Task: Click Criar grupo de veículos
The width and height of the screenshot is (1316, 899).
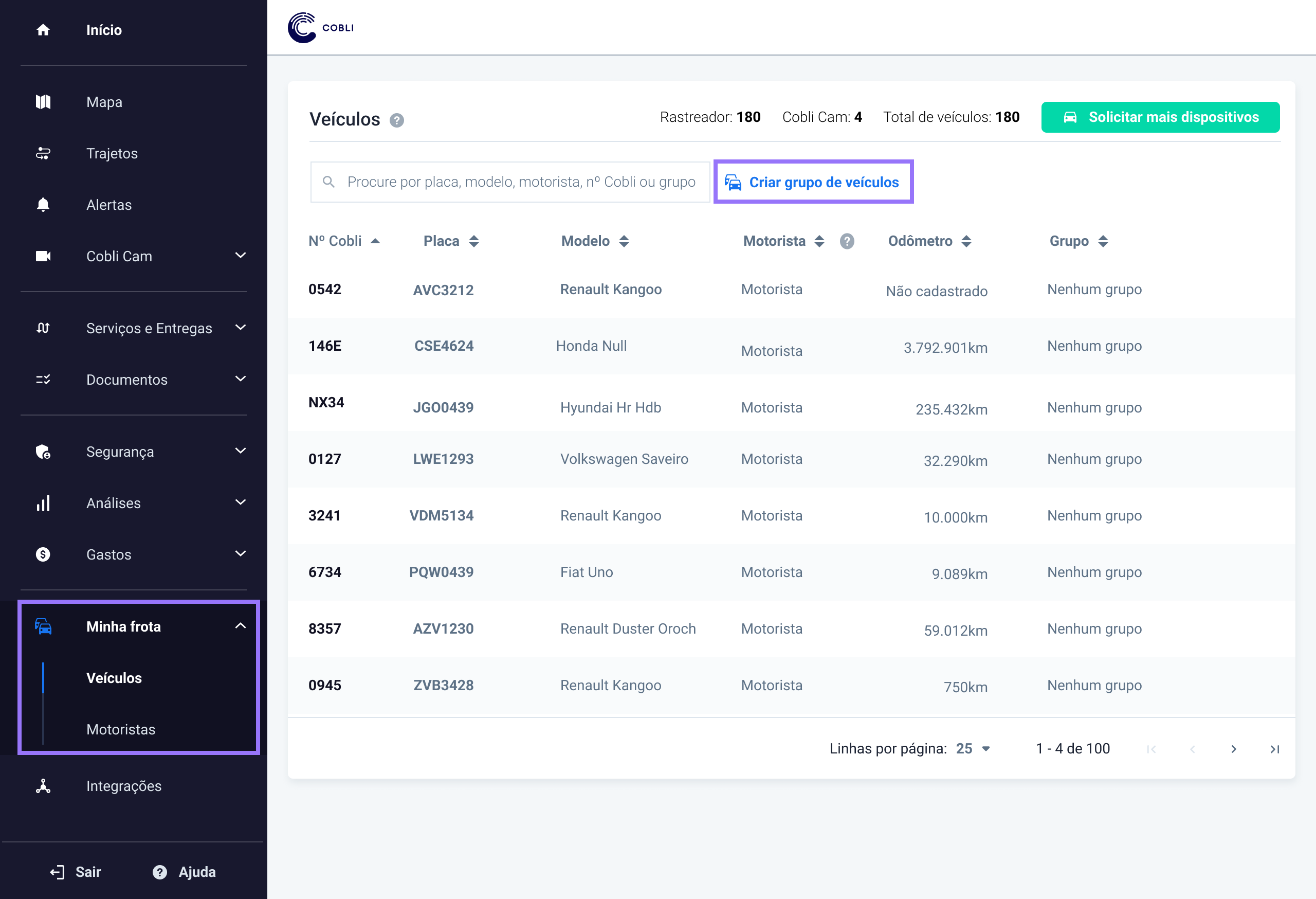Action: pyautogui.click(x=813, y=183)
